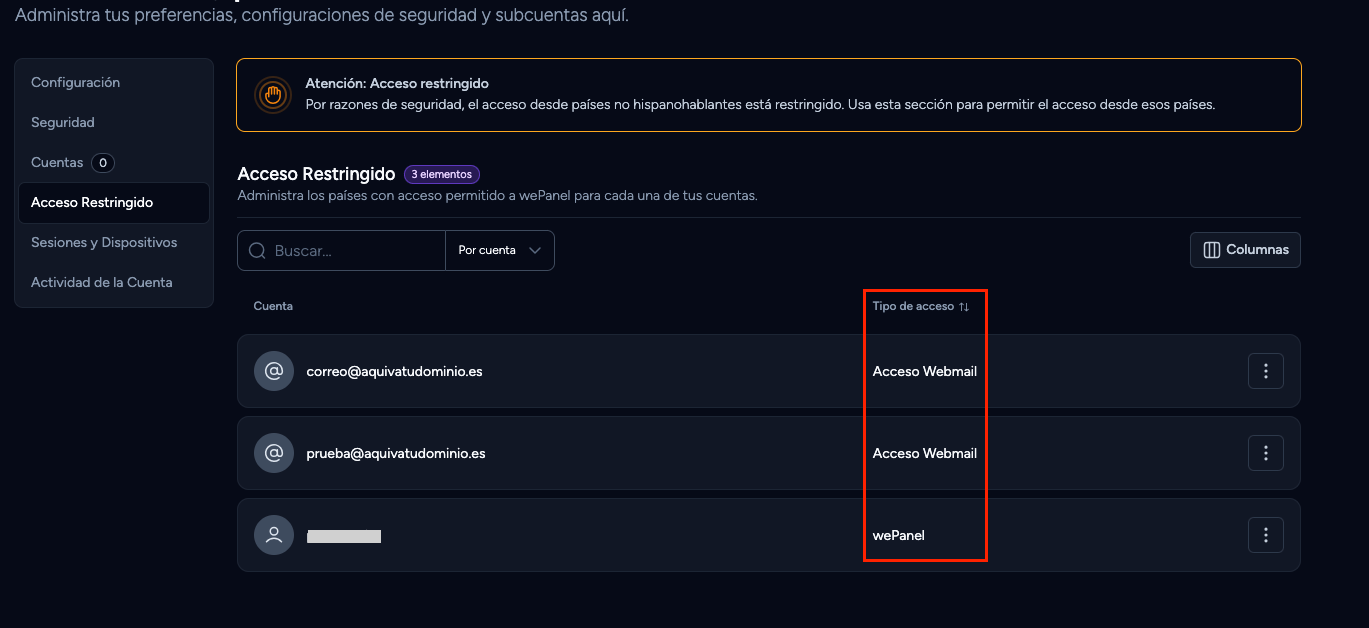This screenshot has height=628, width=1369.
Task: Select Acceso Restringido sidebar item
Action: [x=114, y=202]
